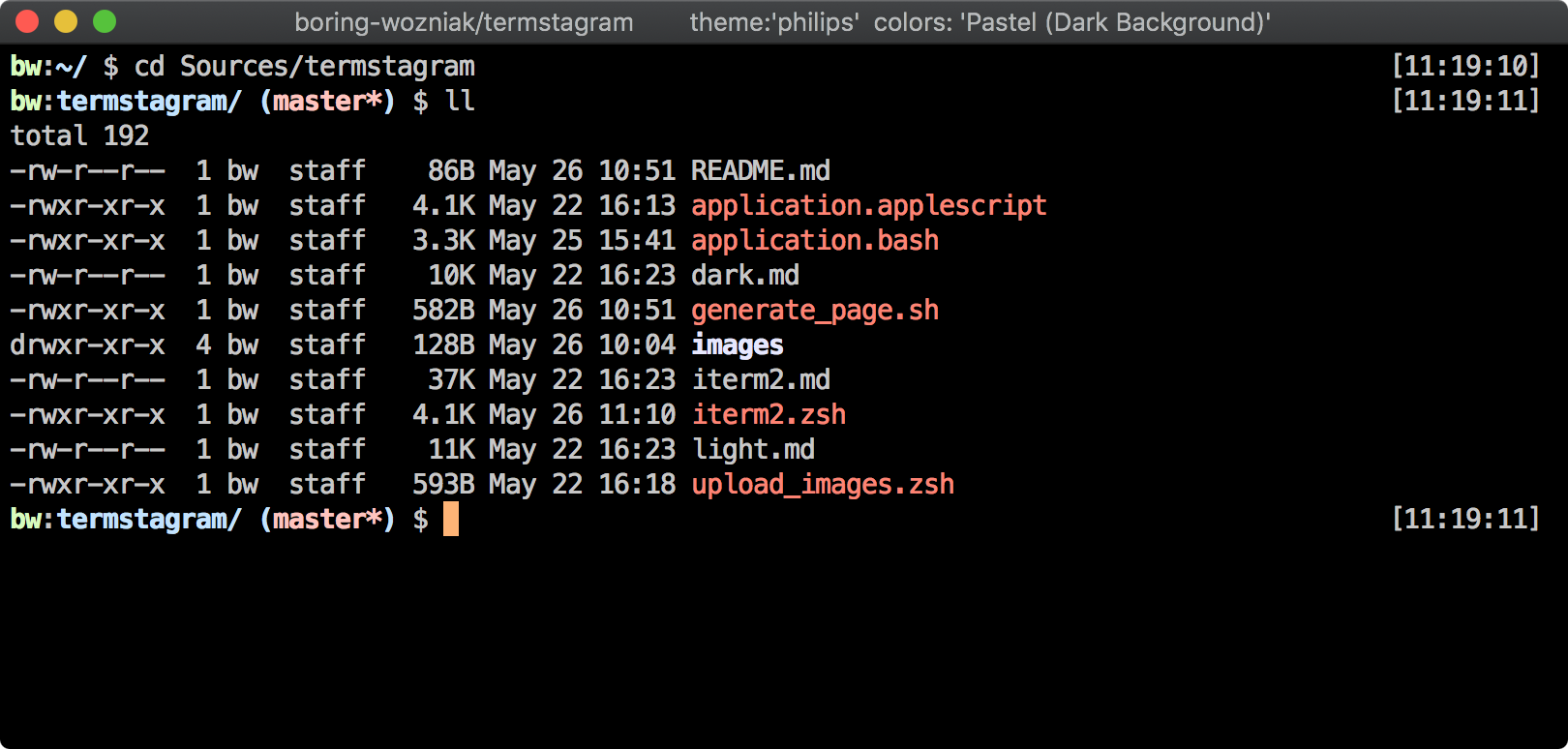Click '(master*)' branch on the last prompt
Screen dimensions: 1568x749
point(327,520)
